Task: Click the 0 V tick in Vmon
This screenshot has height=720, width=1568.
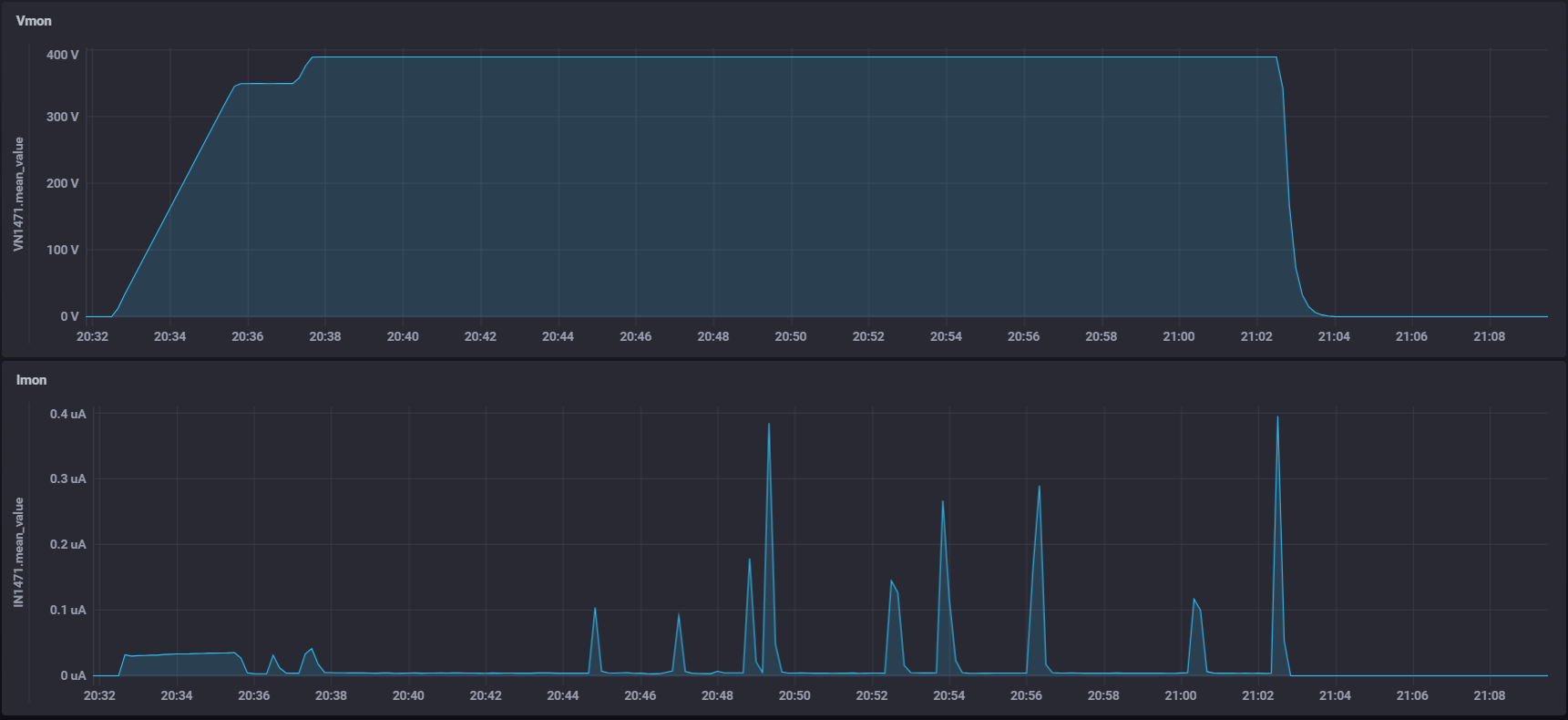Action: coord(69,316)
